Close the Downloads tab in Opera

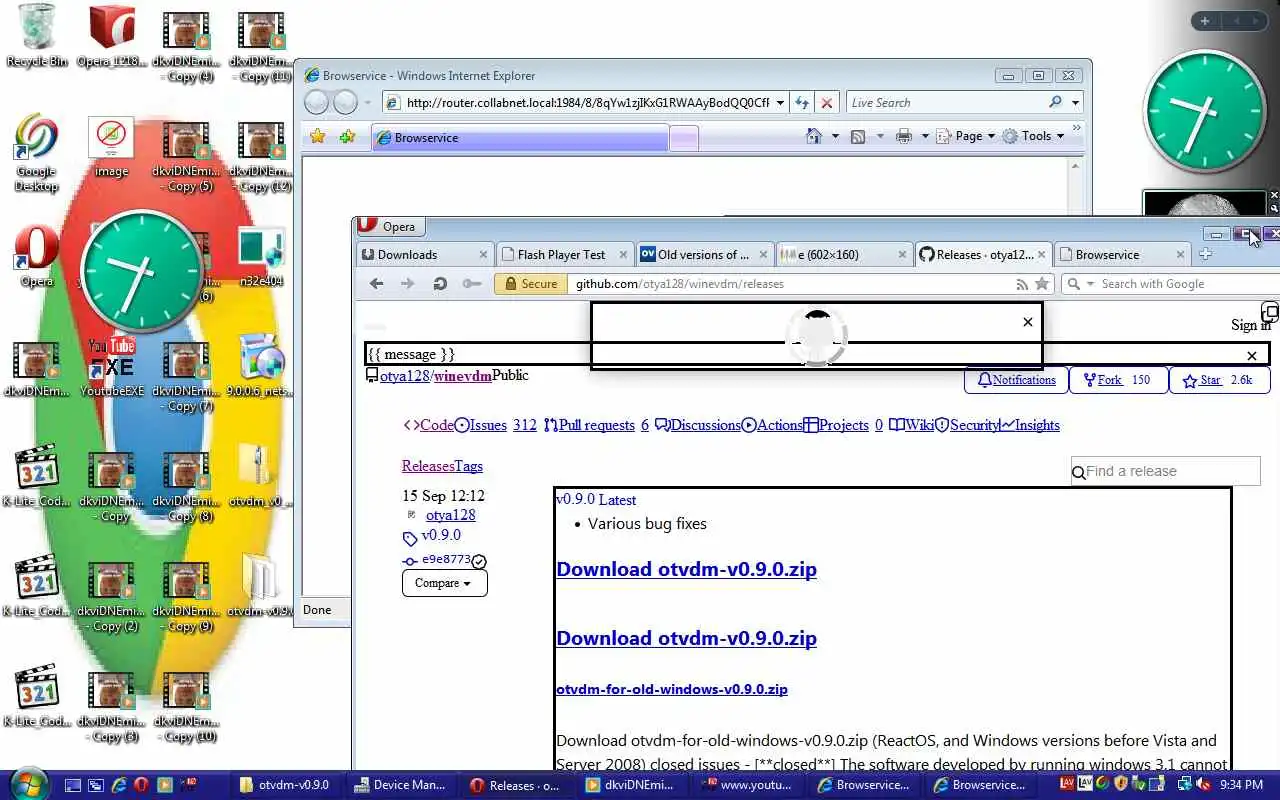pos(483,255)
